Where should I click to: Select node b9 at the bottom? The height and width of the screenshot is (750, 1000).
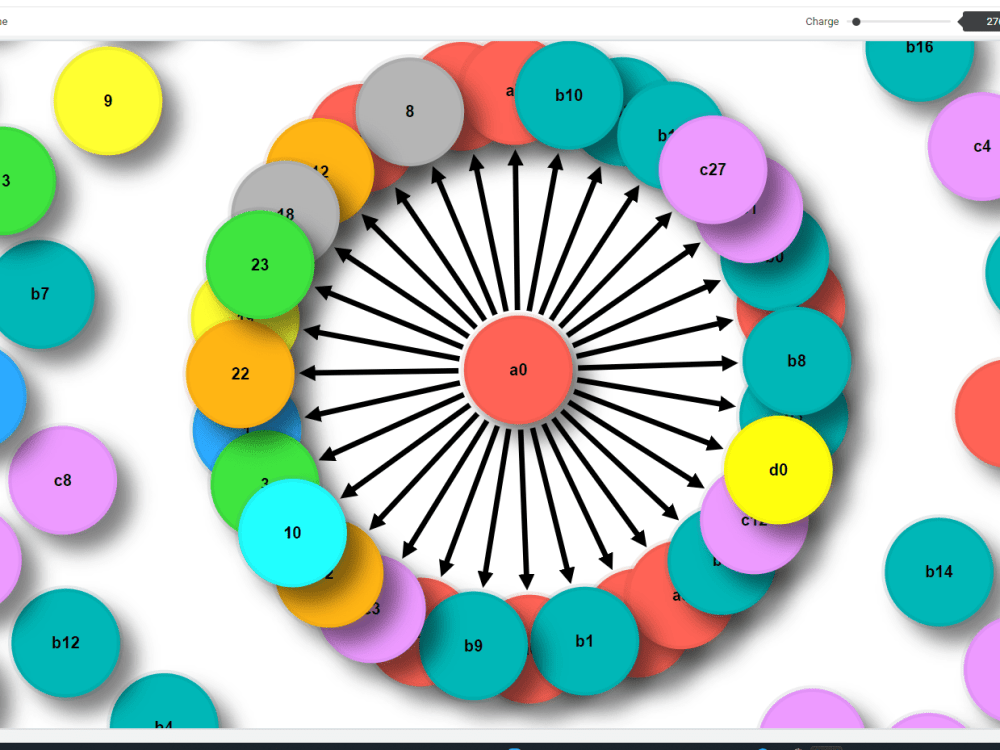pos(473,645)
